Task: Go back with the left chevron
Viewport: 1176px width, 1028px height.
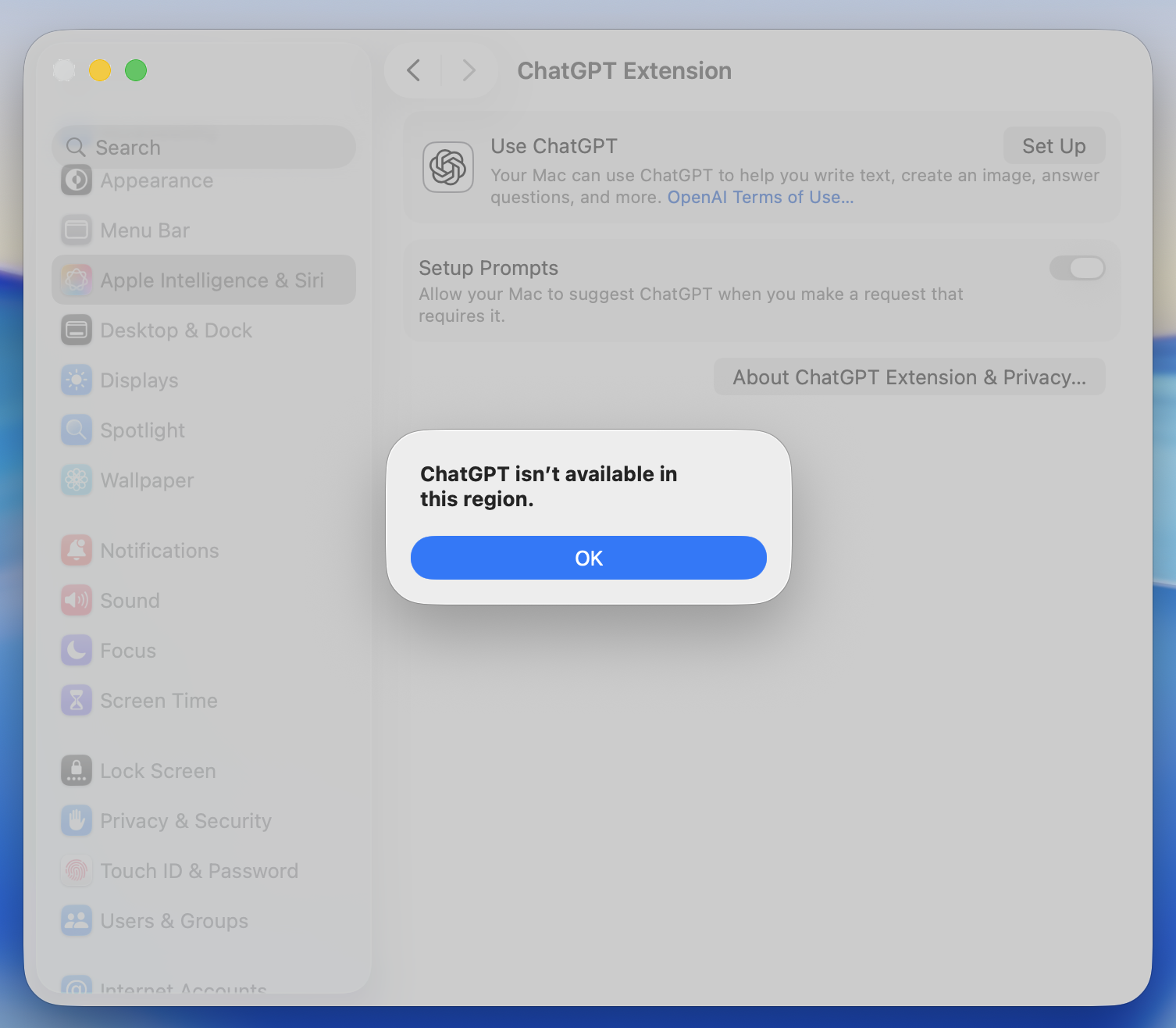Action: click(414, 70)
